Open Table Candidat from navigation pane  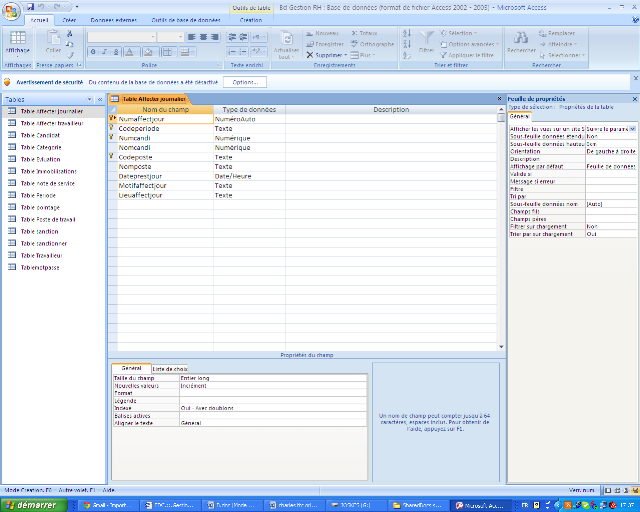click(40, 135)
